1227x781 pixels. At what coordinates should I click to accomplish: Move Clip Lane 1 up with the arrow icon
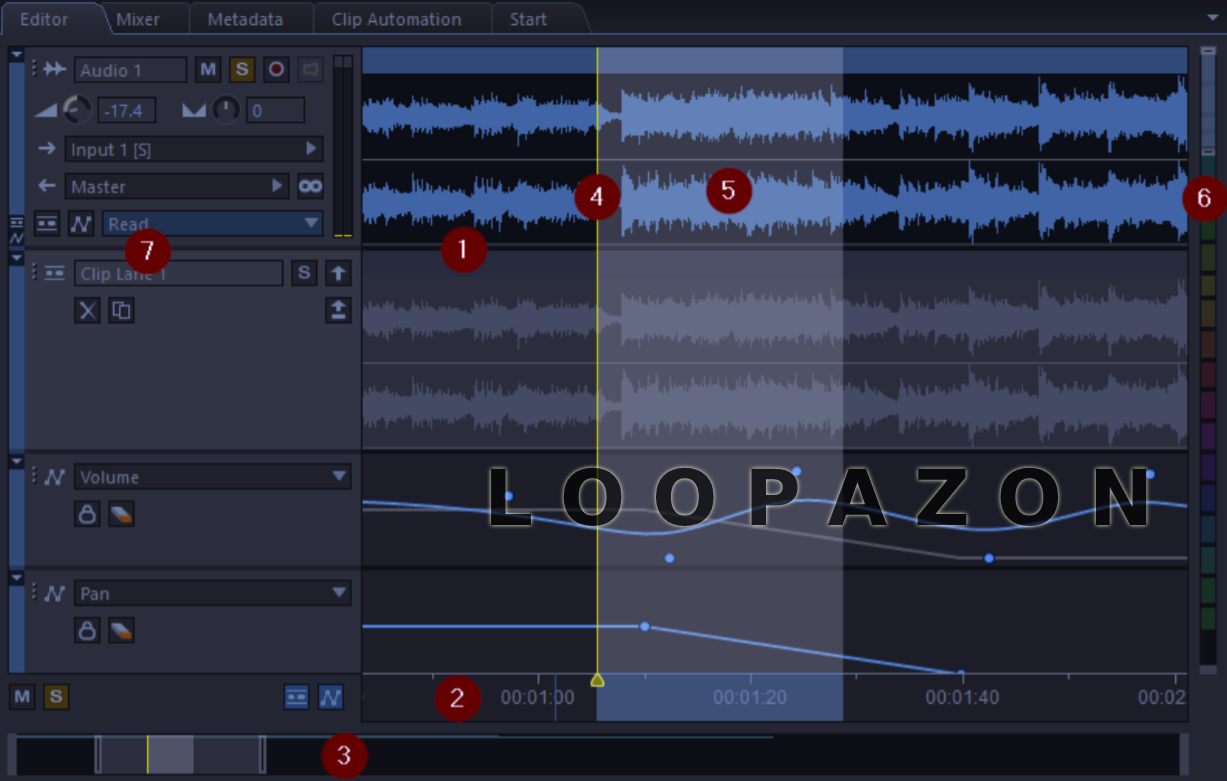[338, 273]
